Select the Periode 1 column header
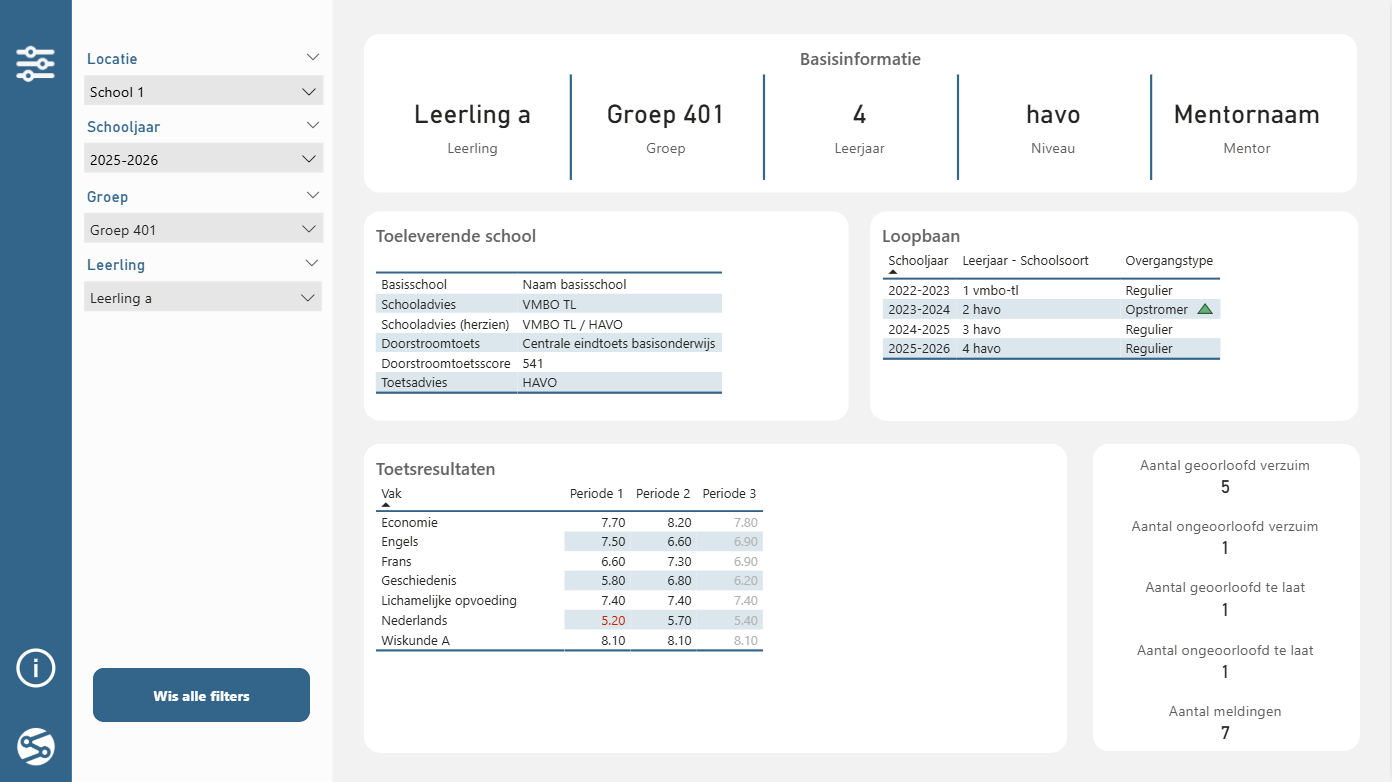Screen dimensions: 1392x782 597,493
